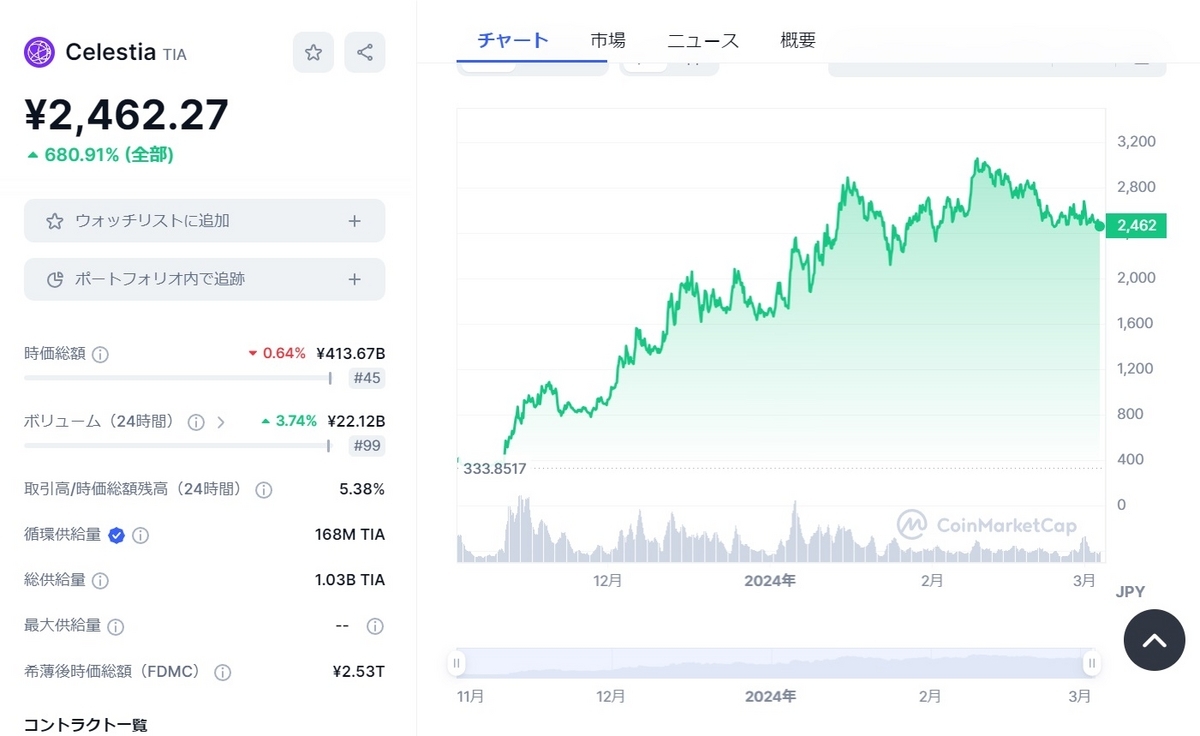Select the 概要 tab

(798, 40)
